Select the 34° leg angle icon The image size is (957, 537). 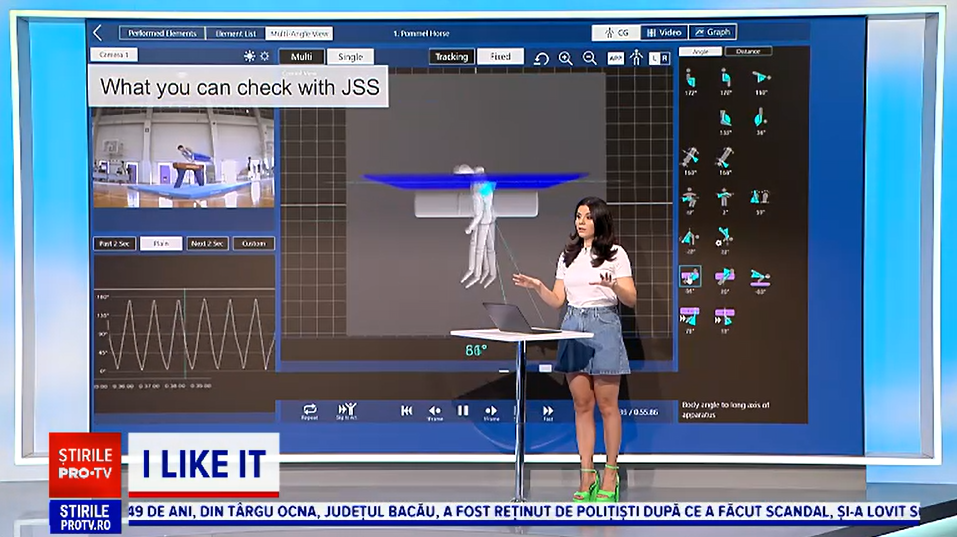coord(760,121)
